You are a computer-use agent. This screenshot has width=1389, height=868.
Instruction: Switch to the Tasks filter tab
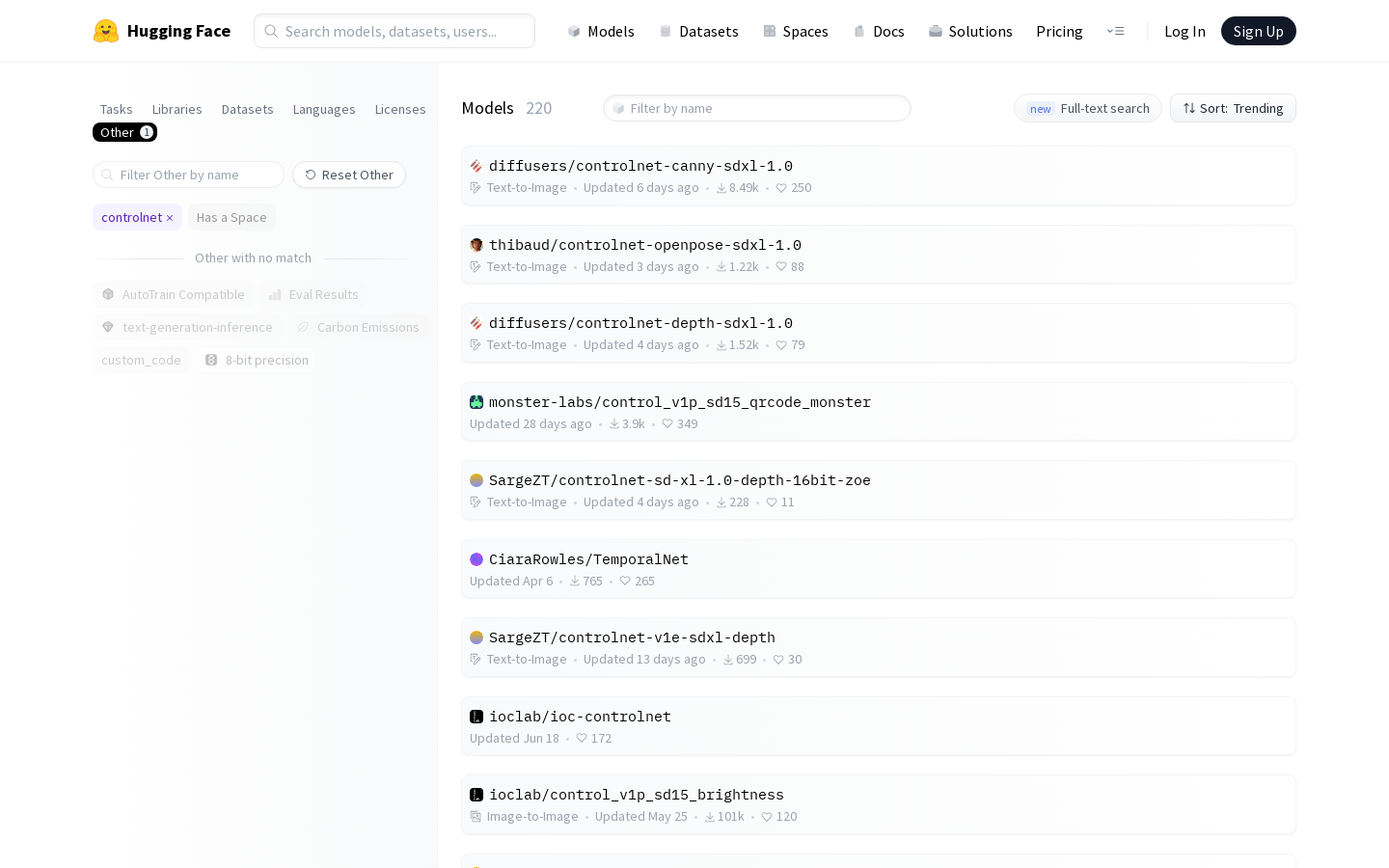[117, 109]
